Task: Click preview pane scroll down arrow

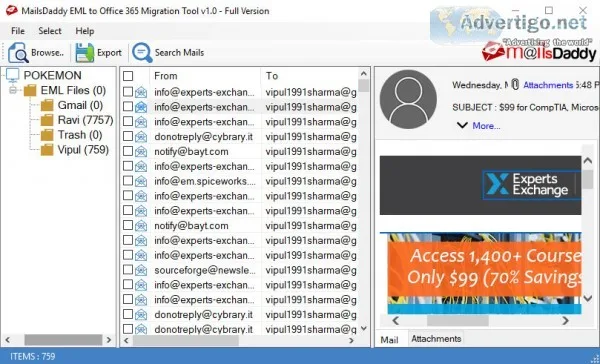Action: point(588,298)
